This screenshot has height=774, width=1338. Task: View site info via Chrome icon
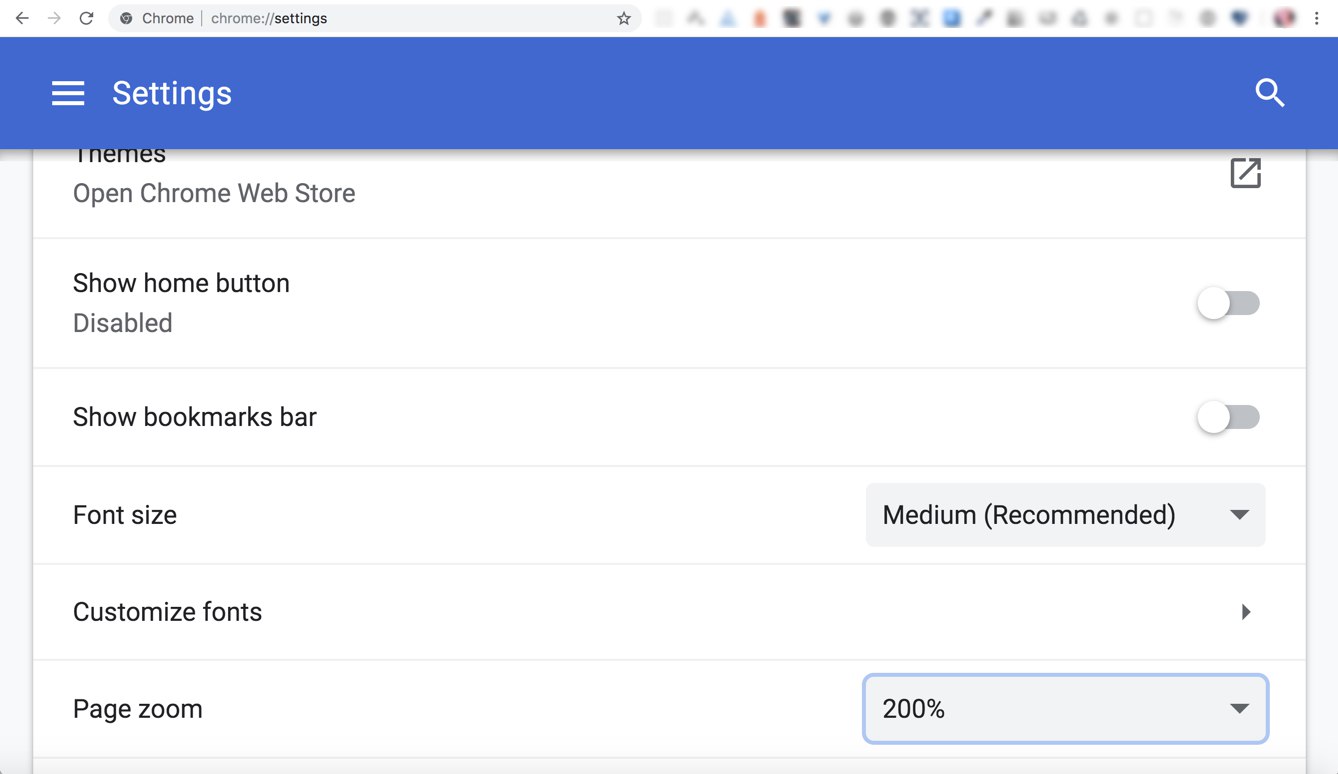(x=126, y=18)
